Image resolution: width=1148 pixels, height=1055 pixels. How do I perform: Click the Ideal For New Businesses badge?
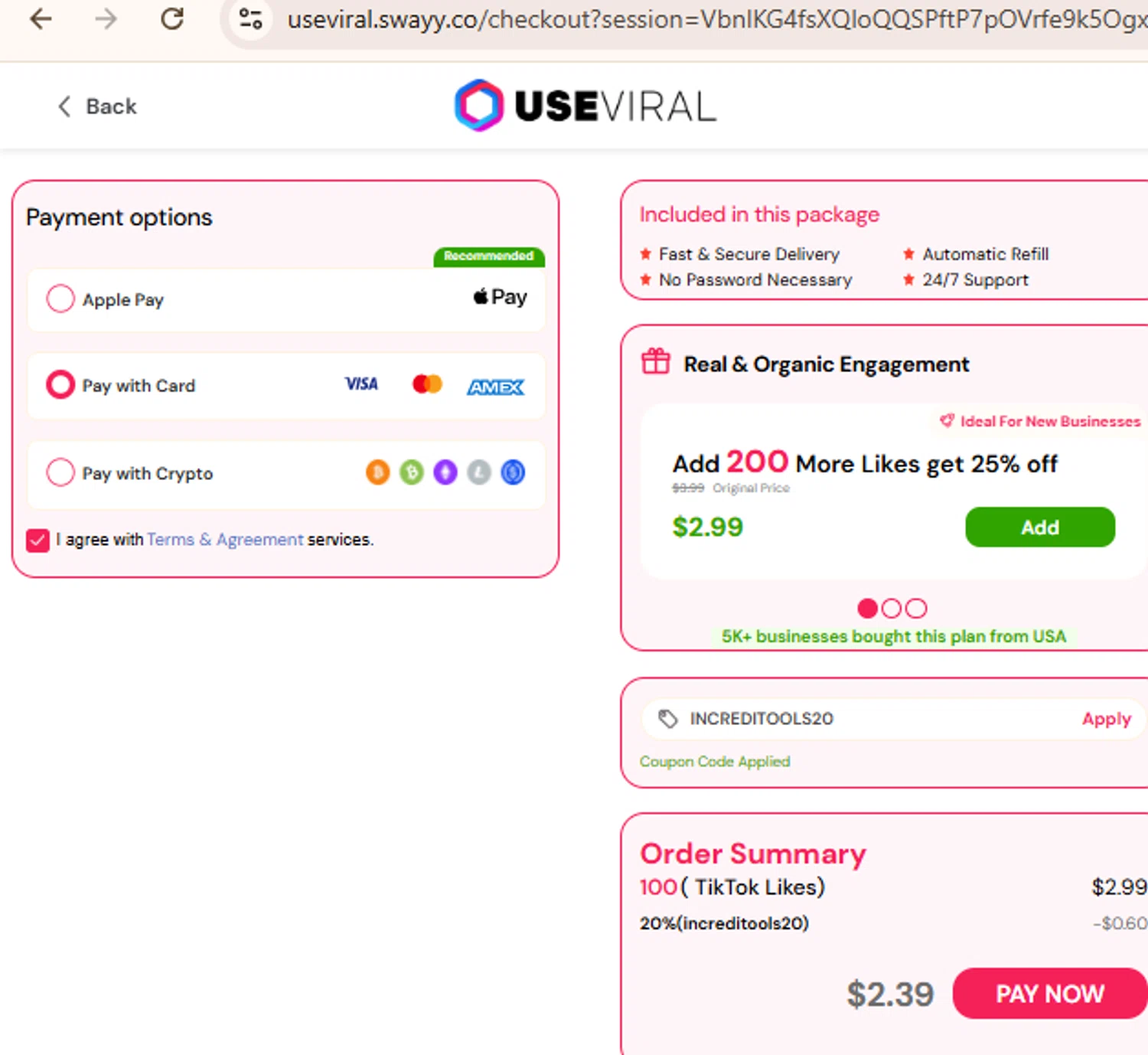click(x=1040, y=421)
